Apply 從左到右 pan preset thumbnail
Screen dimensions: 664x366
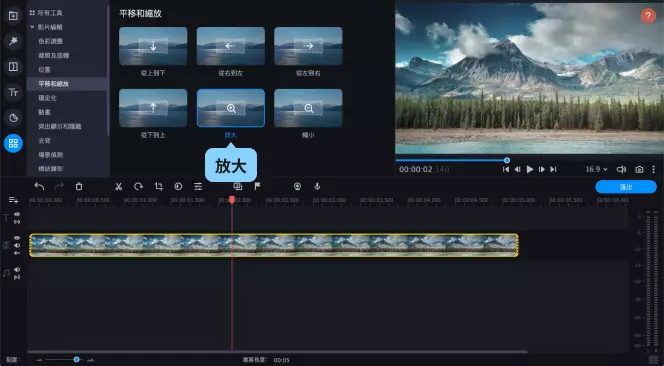click(x=308, y=46)
